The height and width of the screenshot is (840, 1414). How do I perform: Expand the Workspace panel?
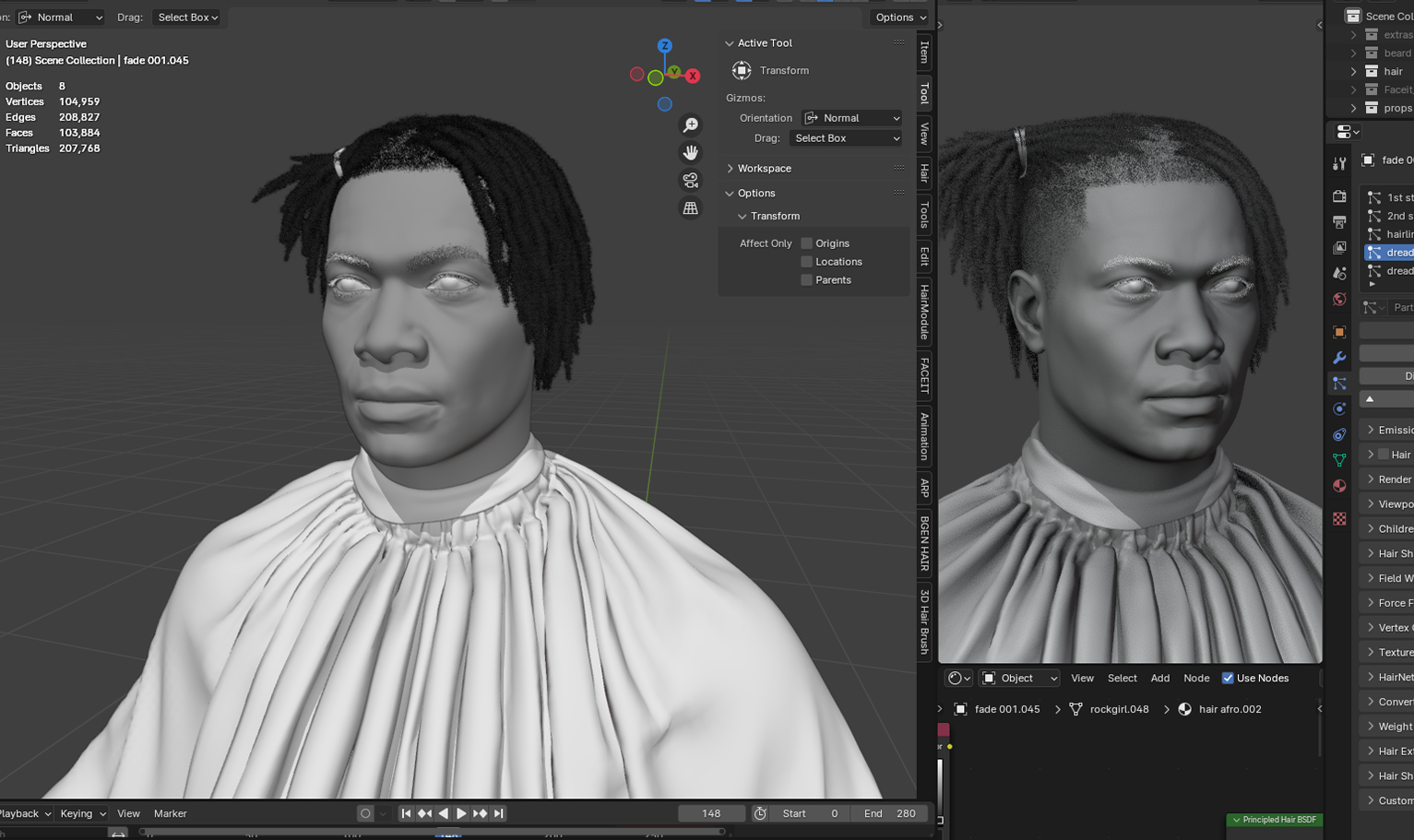pyautogui.click(x=730, y=169)
